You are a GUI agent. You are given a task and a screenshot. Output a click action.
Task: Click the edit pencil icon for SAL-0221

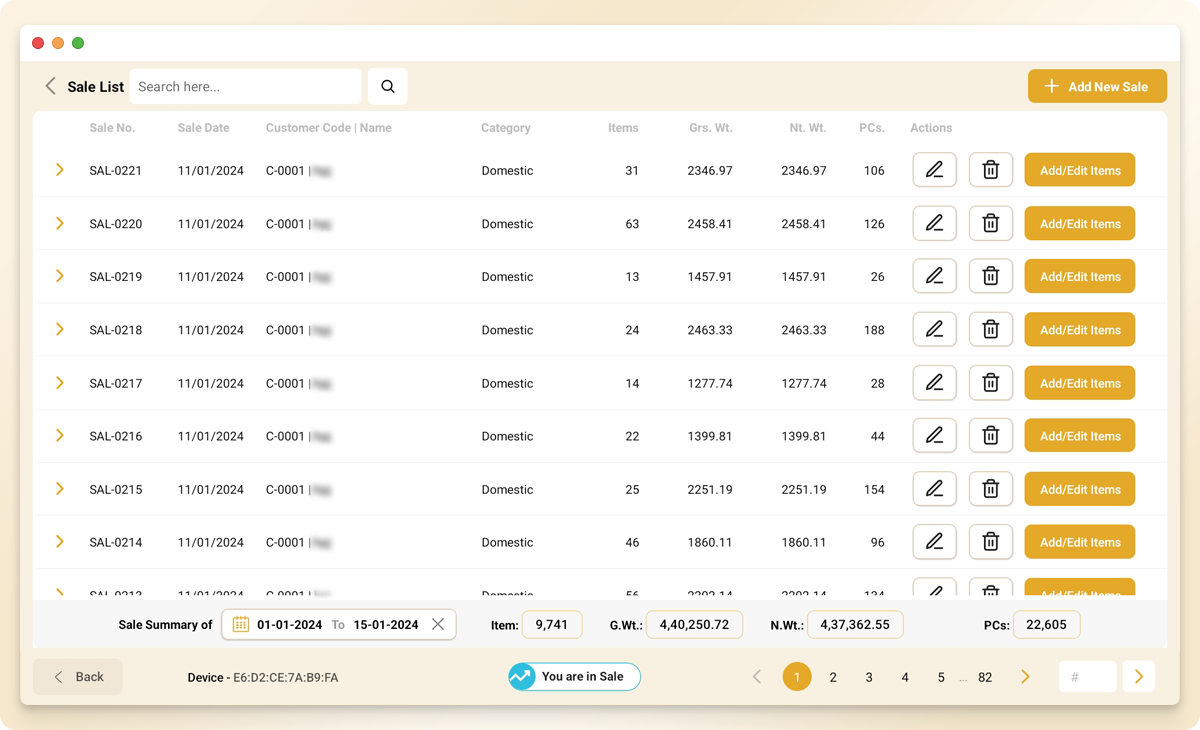pyautogui.click(x=934, y=170)
